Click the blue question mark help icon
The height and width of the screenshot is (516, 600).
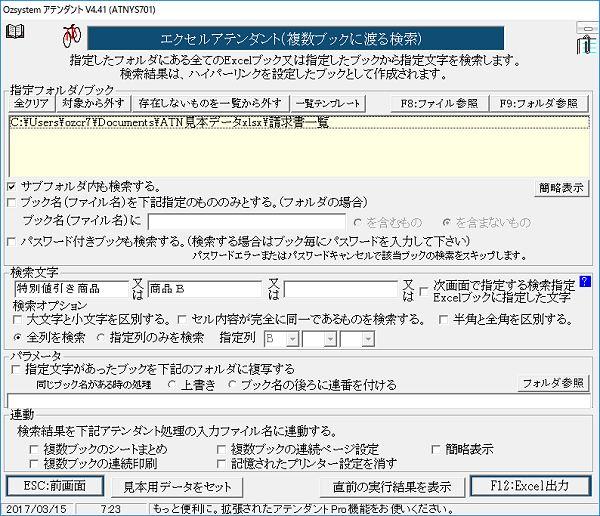(x=585, y=281)
